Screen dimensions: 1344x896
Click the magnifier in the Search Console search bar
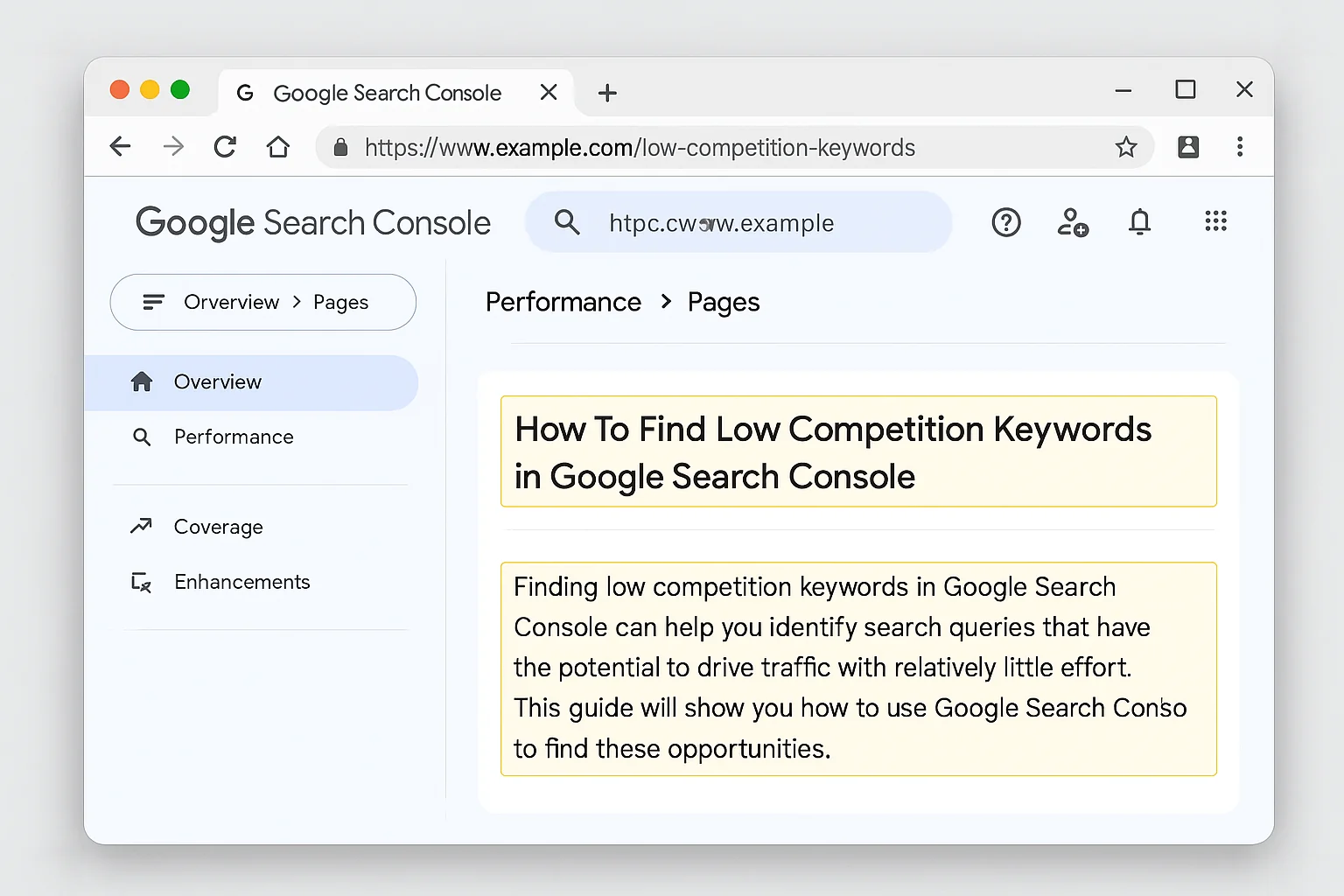pos(567,222)
